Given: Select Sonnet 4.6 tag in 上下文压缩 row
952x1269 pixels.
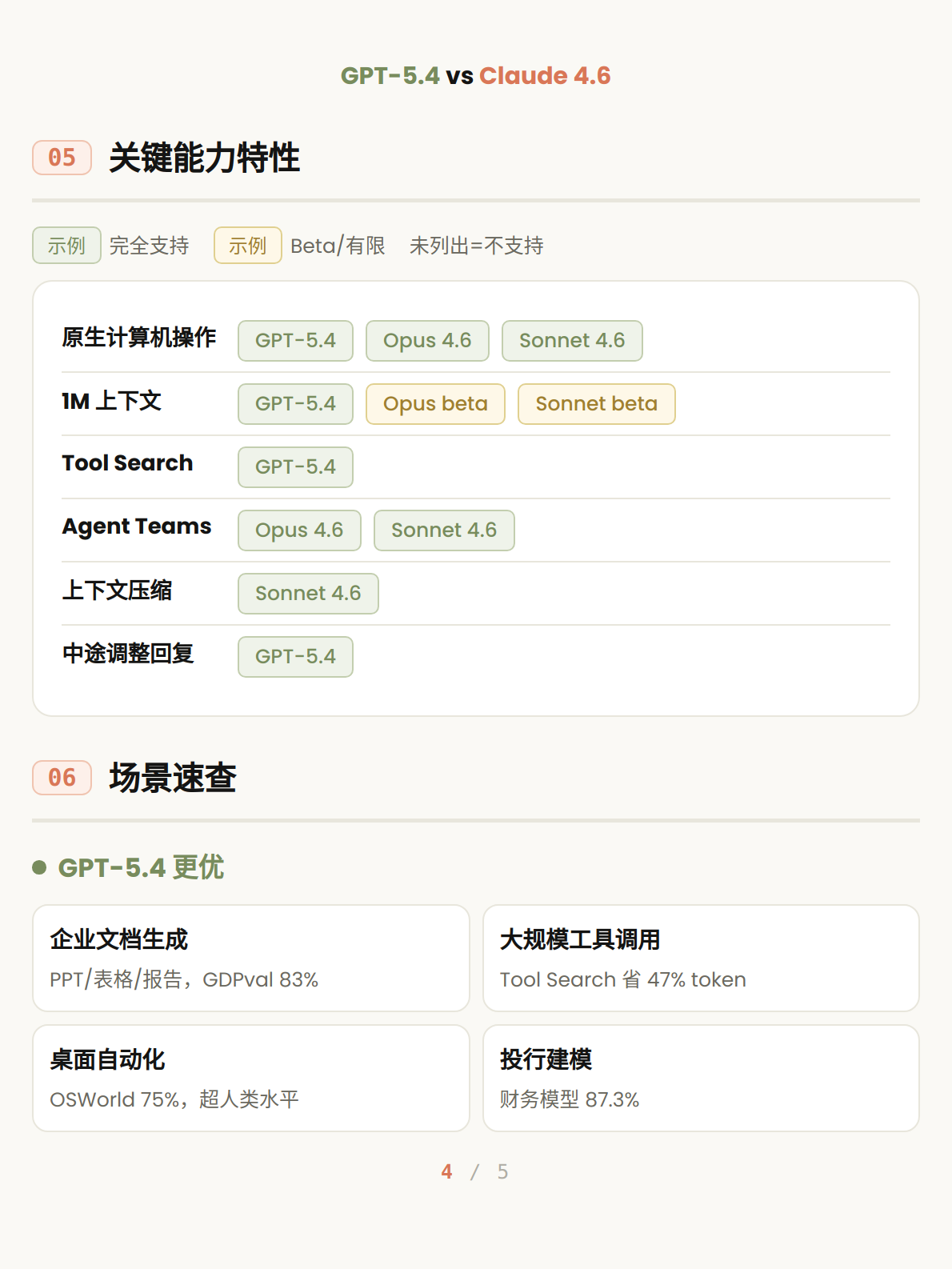Looking at the screenshot, I should coord(308,594).
